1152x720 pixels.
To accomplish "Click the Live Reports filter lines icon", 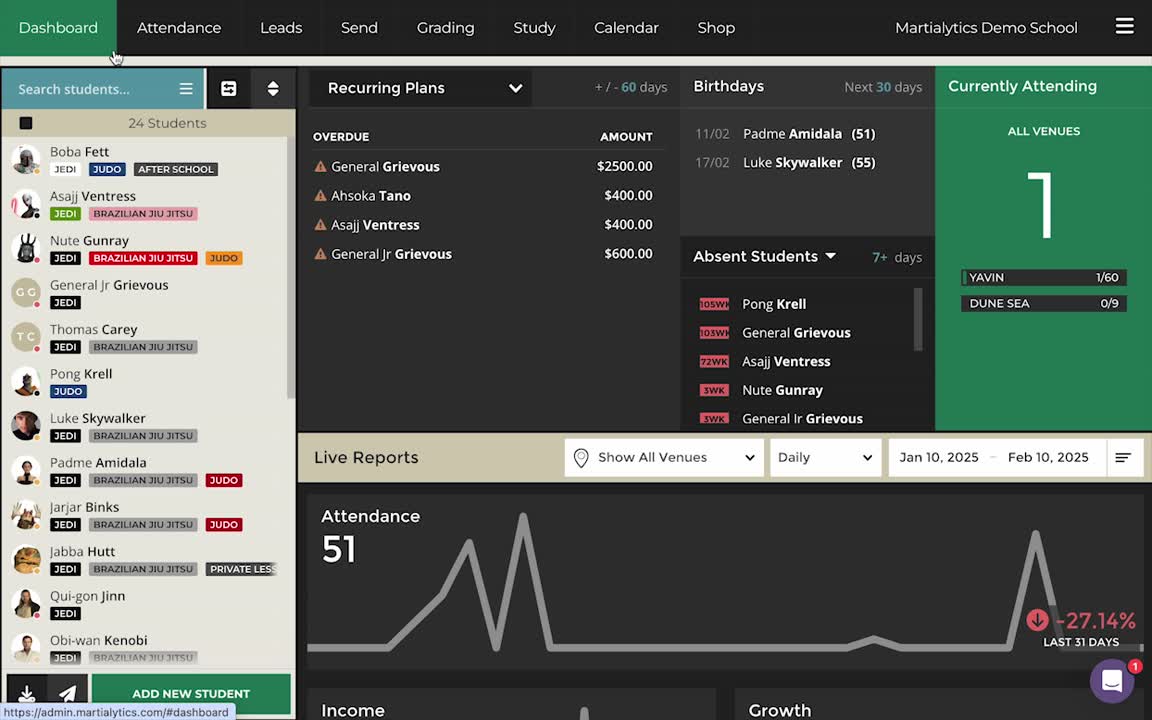I will pyautogui.click(x=1123, y=457).
